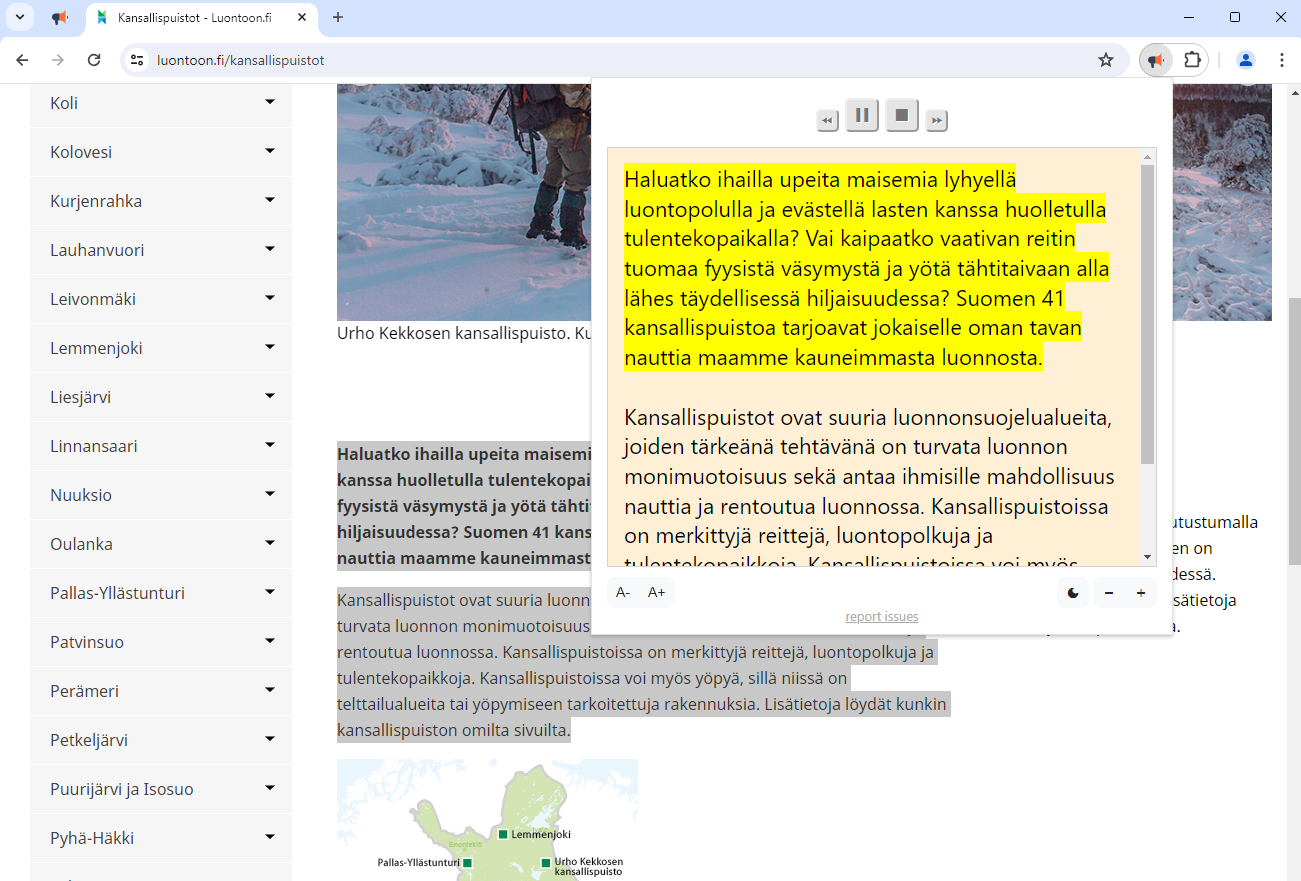Viewport: 1301px width, 881px height.
Task: Open Lemmenjoki in the sidebar
Action: click(96, 348)
